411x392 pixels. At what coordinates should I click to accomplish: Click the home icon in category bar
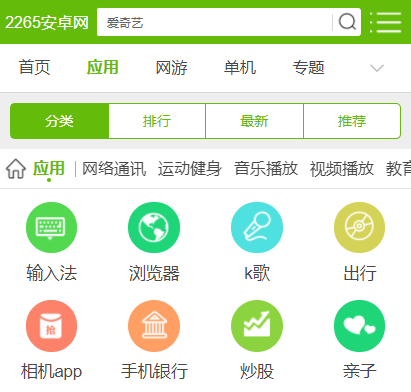(16, 169)
